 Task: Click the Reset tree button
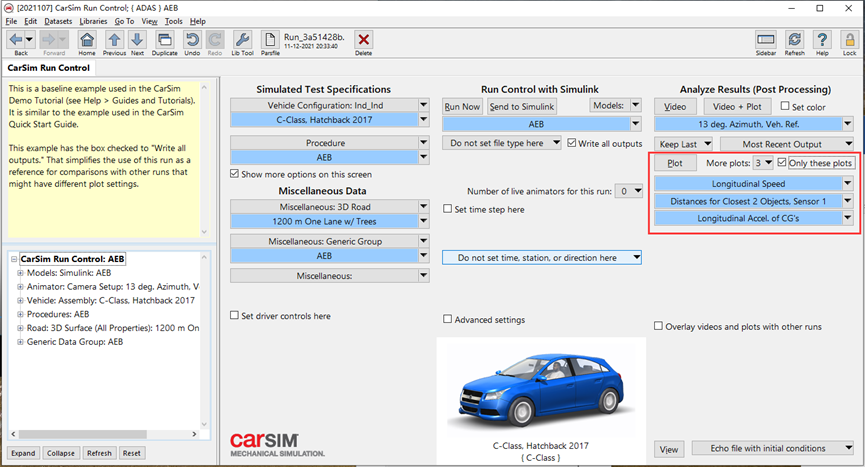coord(131,453)
